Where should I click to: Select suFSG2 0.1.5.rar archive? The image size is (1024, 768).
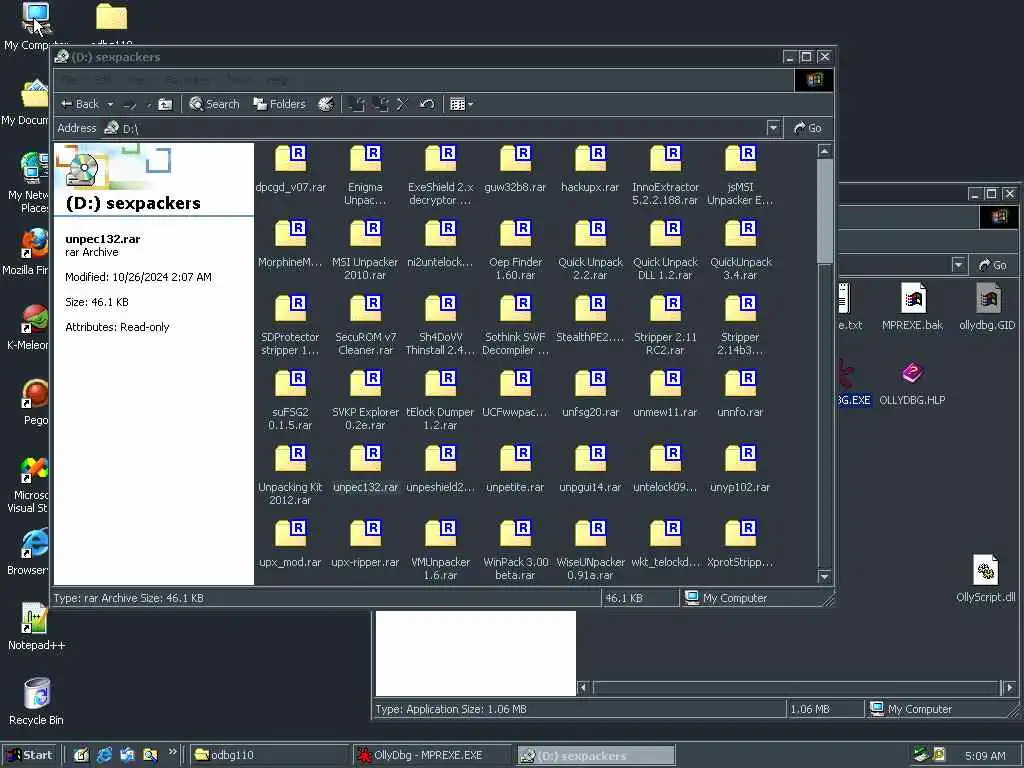291,401
